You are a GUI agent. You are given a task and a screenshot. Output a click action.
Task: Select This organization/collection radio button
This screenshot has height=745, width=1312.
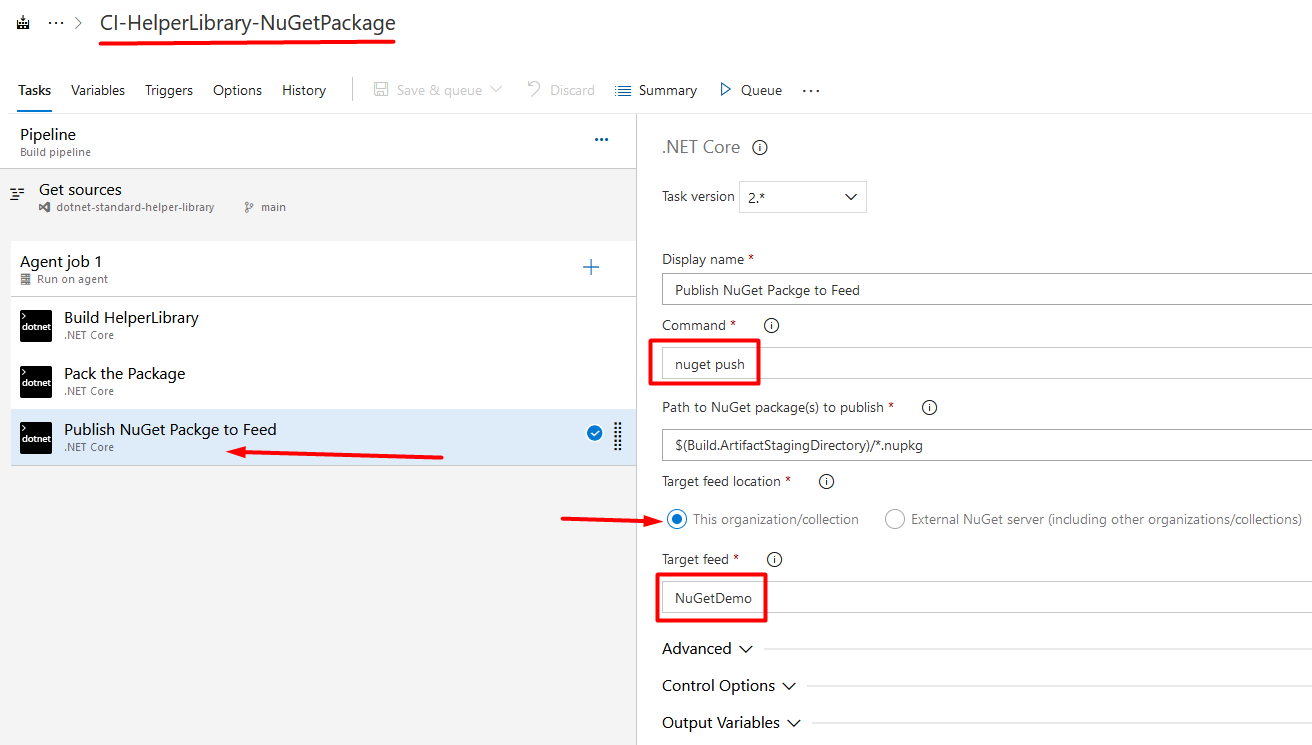tap(677, 519)
